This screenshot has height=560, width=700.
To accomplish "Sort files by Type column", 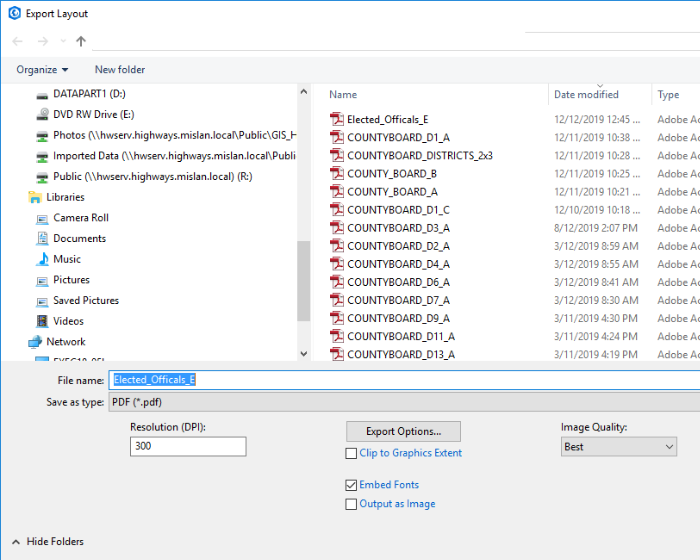I will coord(668,95).
